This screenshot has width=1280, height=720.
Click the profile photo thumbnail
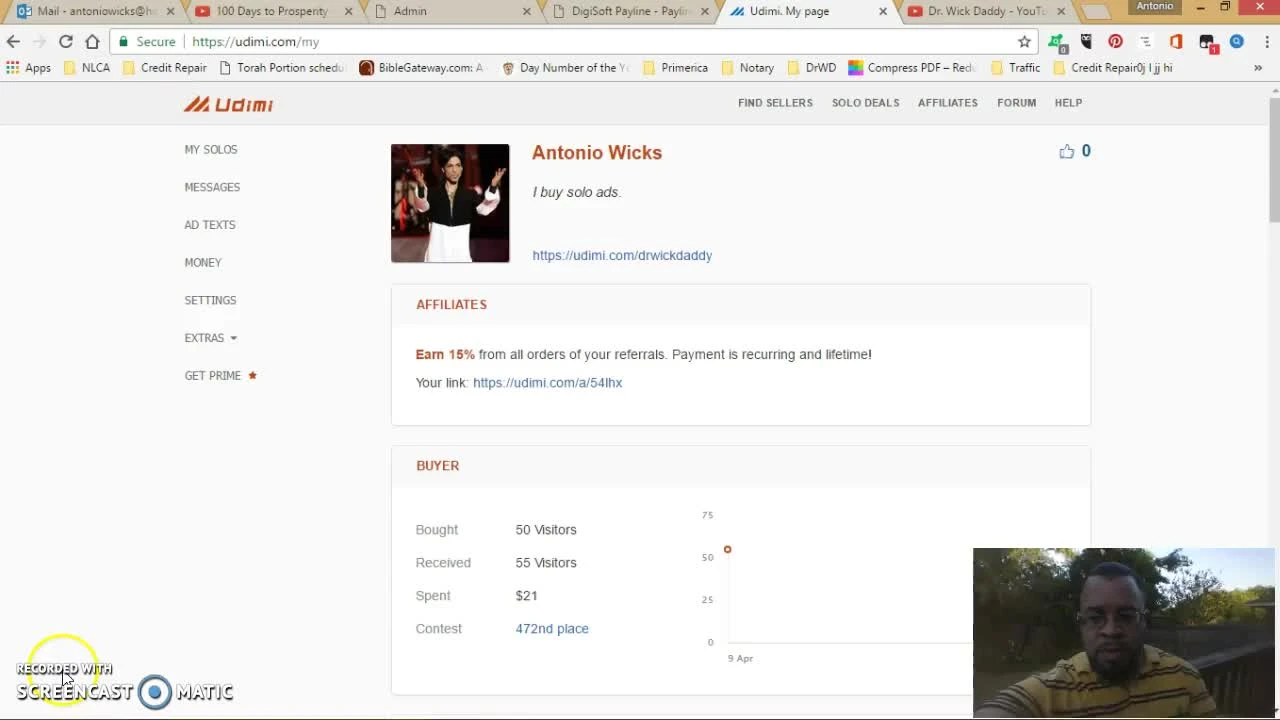tap(450, 203)
